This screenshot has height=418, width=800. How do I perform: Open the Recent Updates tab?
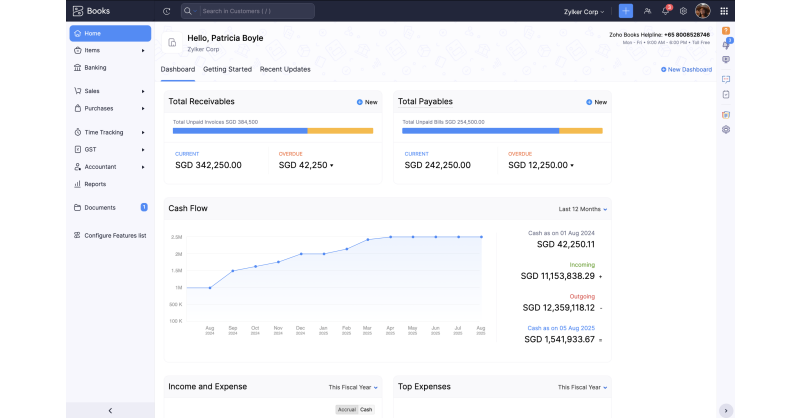285,69
